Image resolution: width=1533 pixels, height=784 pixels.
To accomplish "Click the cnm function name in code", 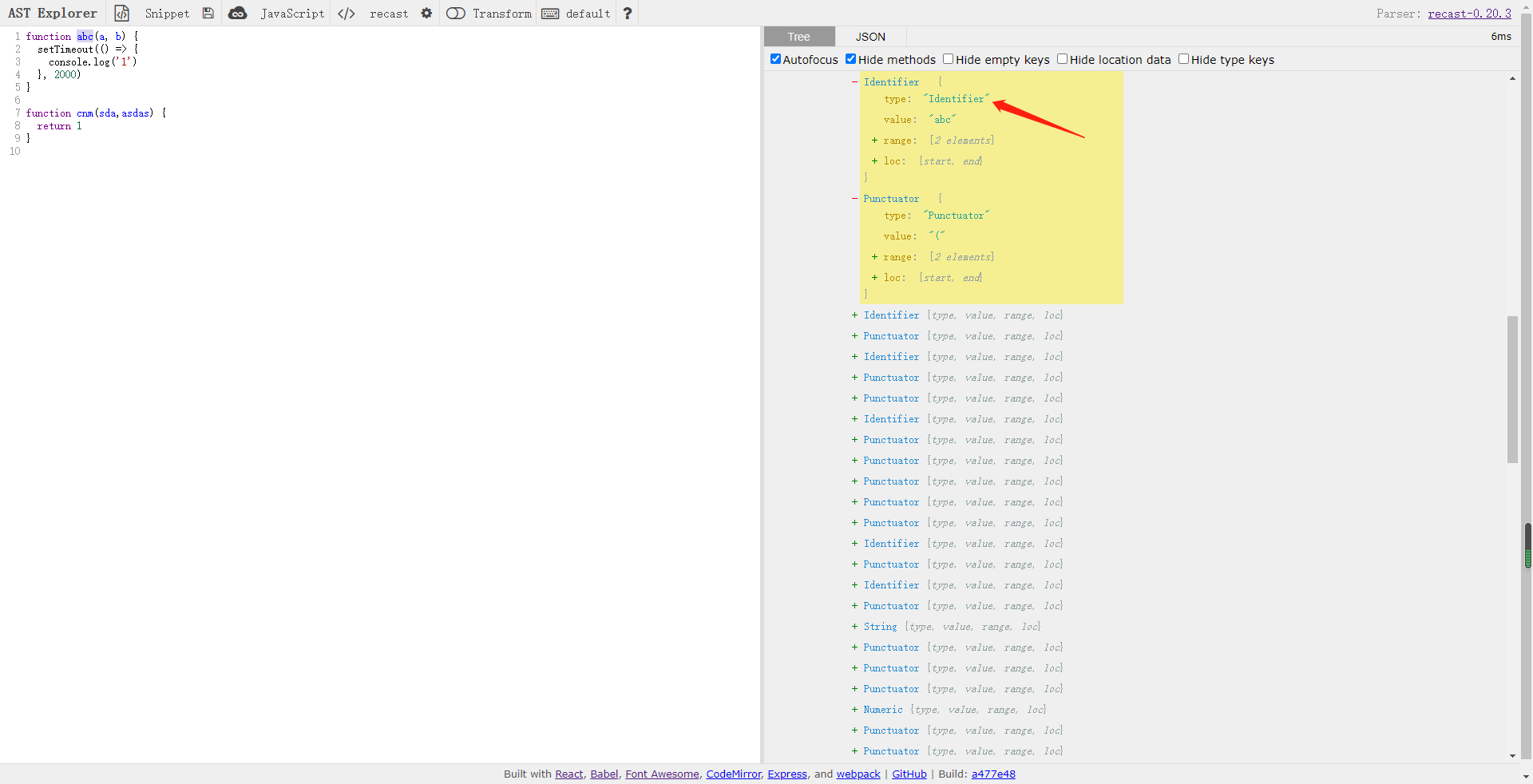I will (85, 113).
